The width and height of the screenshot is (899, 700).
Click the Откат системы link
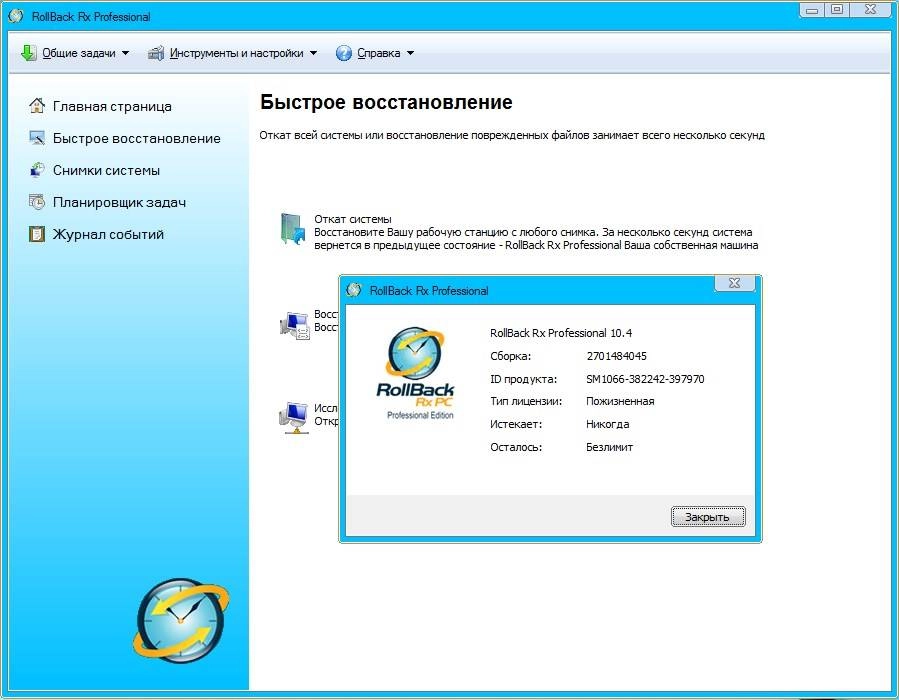(353, 219)
